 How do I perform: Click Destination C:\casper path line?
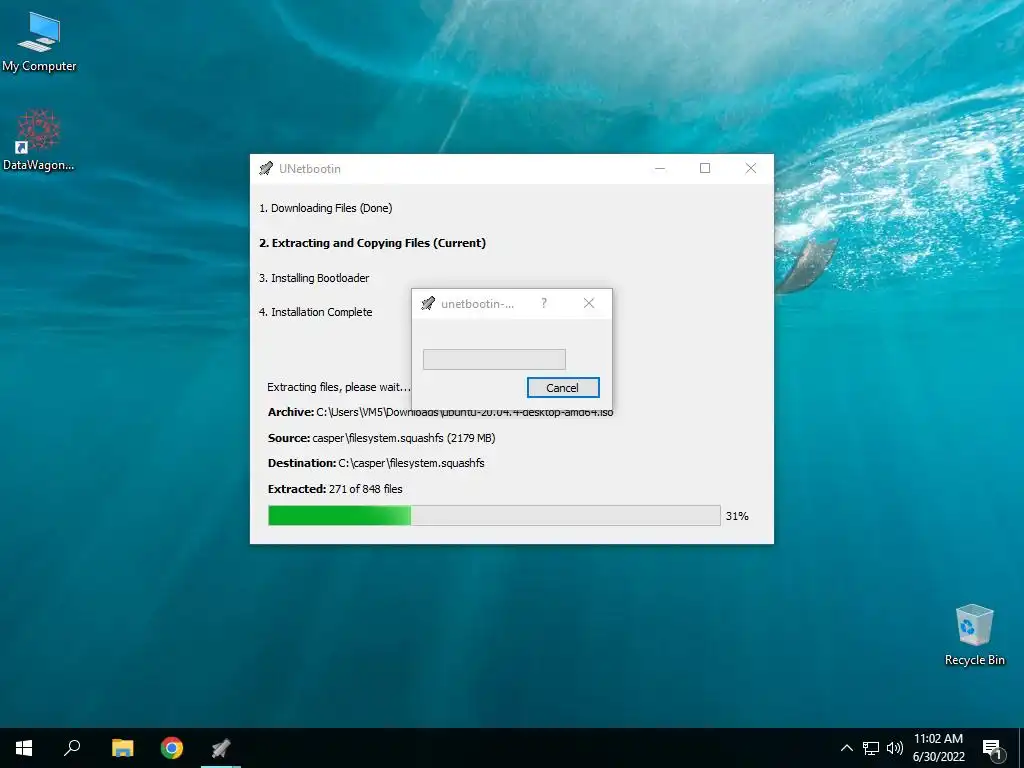click(376, 463)
